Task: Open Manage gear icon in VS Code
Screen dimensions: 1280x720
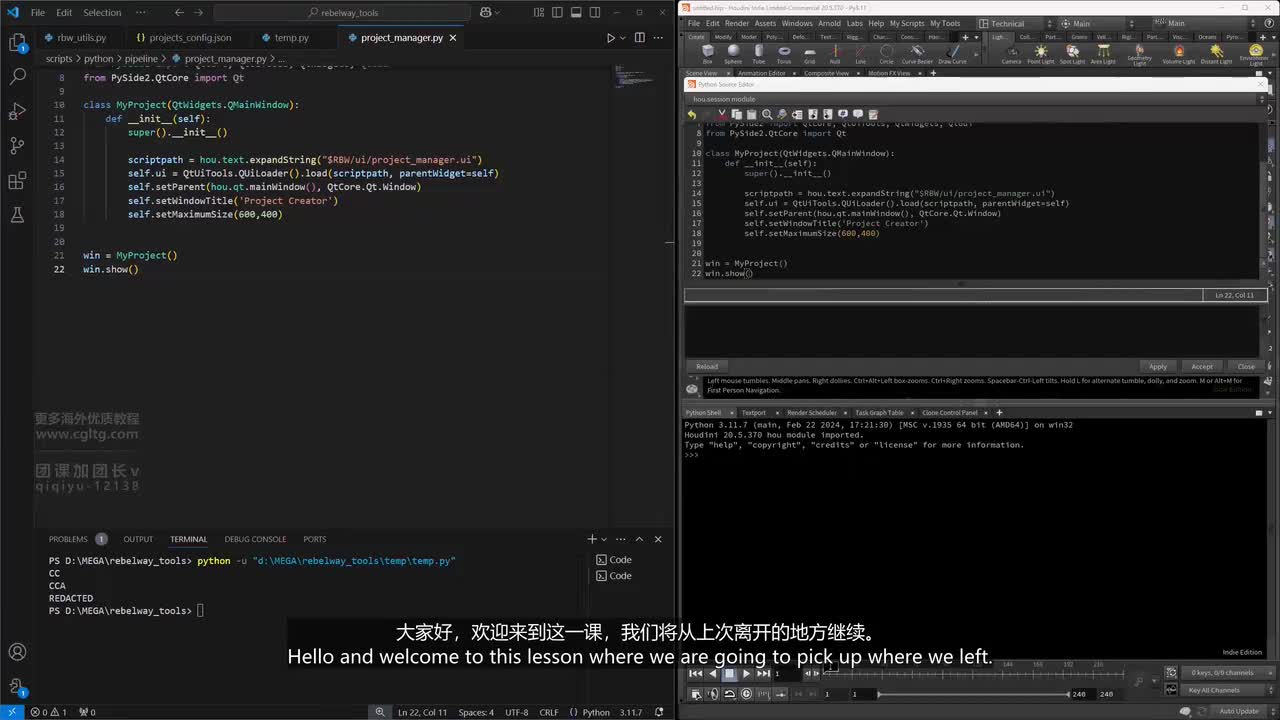Action: click(x=17, y=687)
